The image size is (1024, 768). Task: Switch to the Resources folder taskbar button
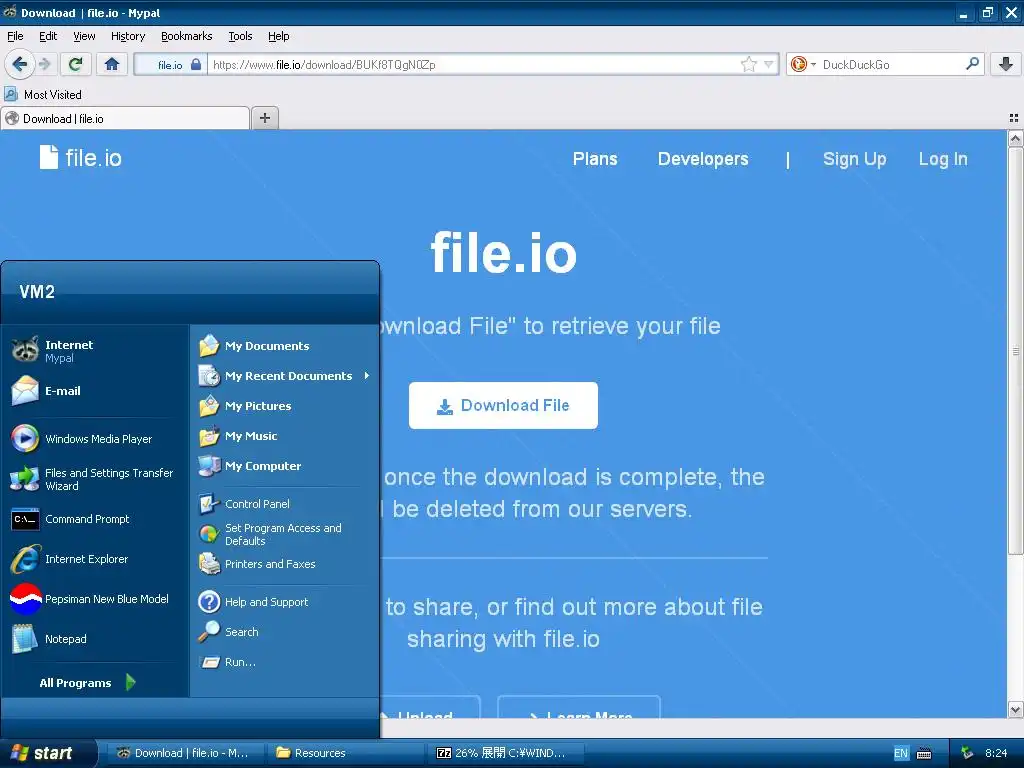(x=345, y=753)
